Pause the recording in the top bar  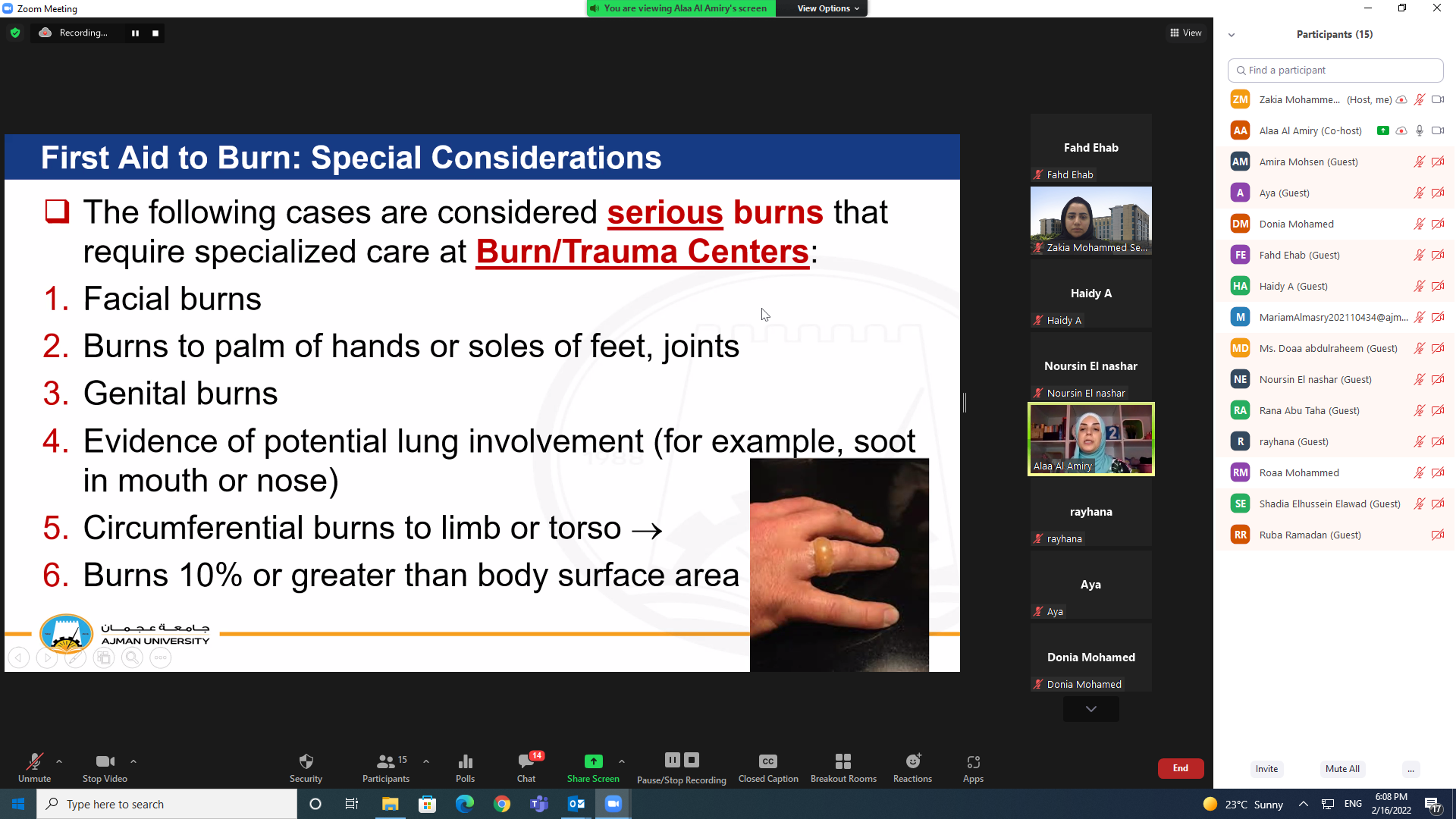pos(135,33)
